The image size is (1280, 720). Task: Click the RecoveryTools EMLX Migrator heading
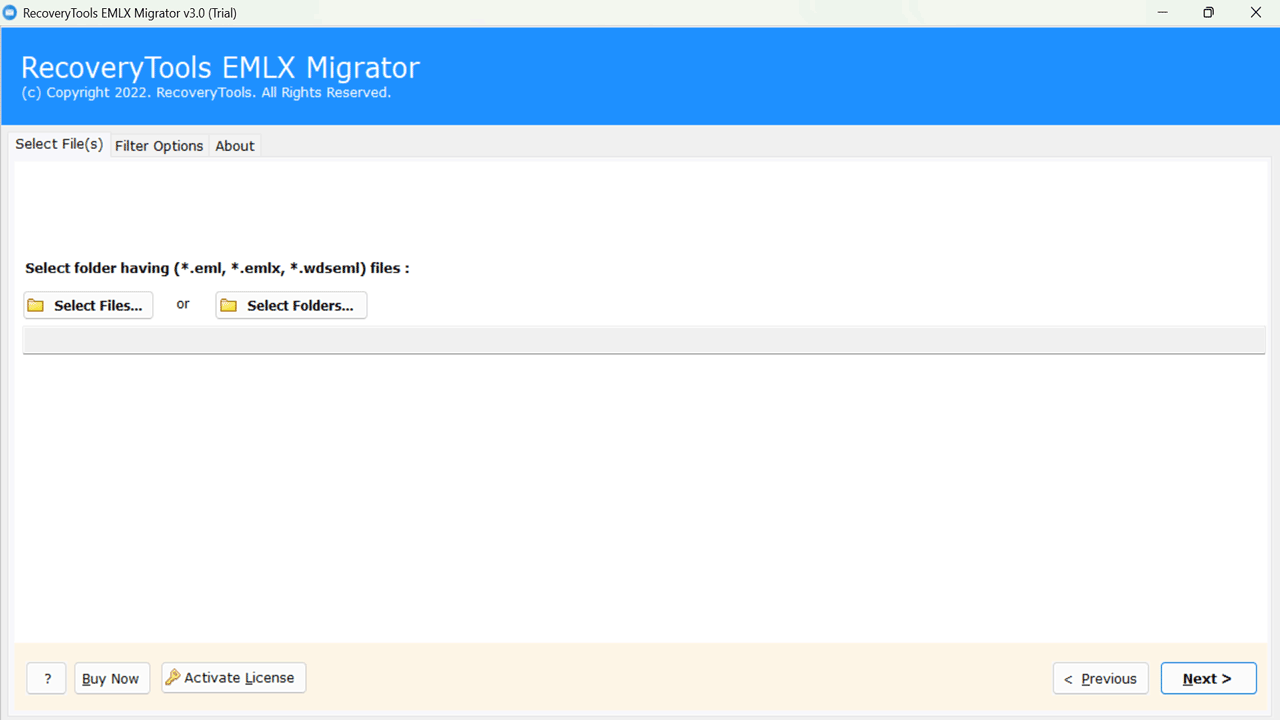click(220, 67)
